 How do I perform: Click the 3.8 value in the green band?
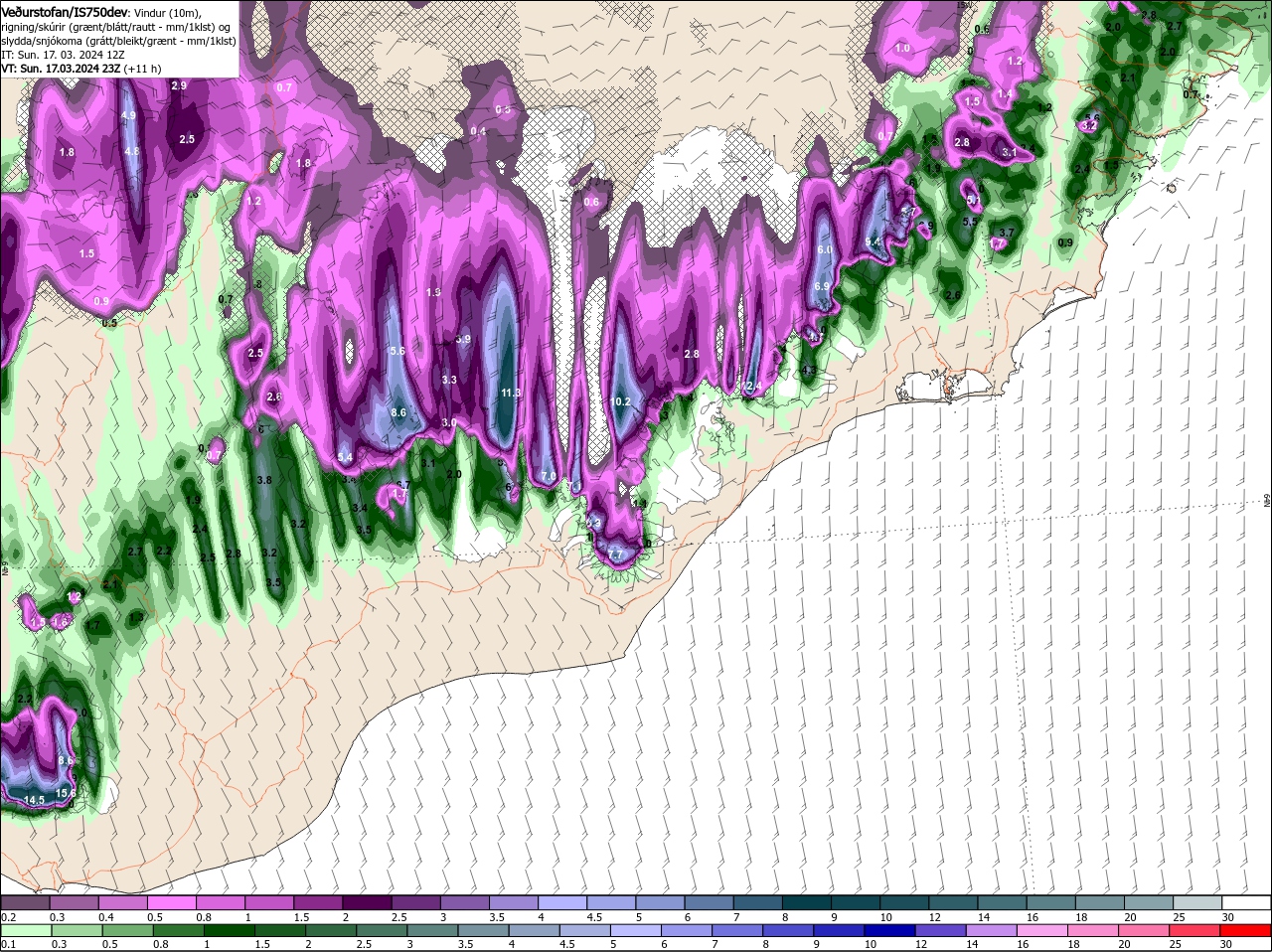point(264,480)
